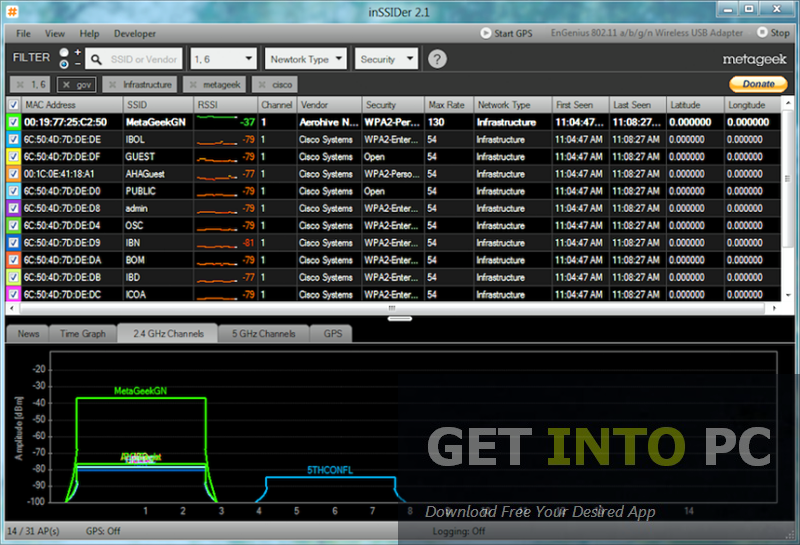This screenshot has width=800, height=545.
Task: Switch to the 5 GHz Channels tab
Action: (263, 334)
